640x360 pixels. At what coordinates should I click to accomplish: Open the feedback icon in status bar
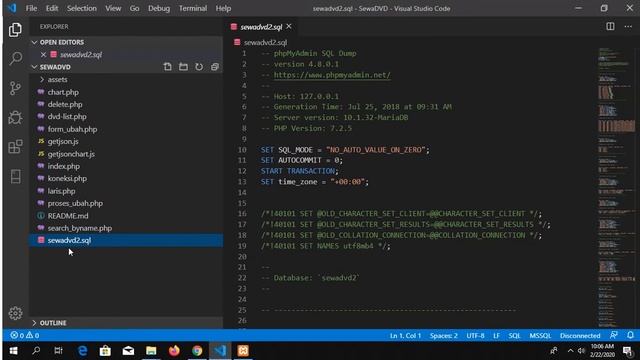point(613,335)
